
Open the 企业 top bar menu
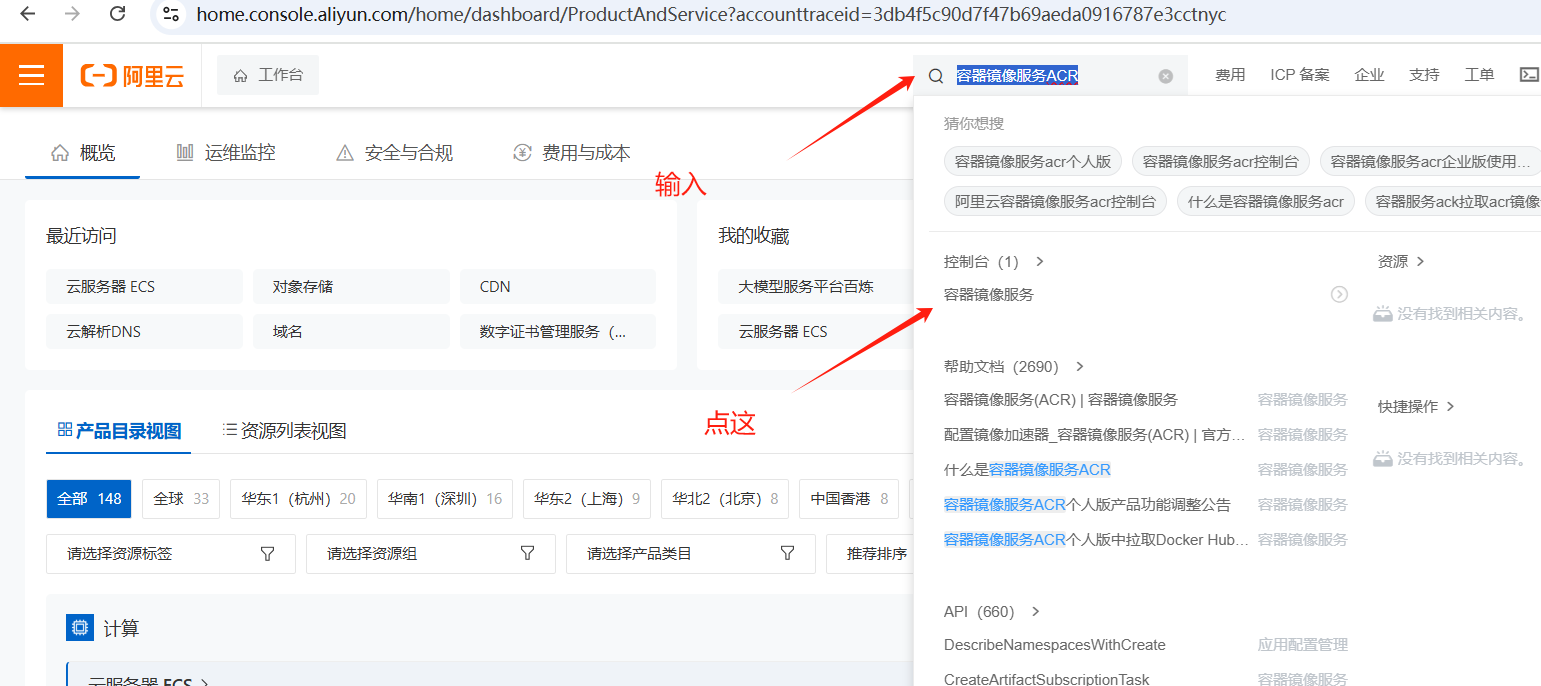[1369, 75]
